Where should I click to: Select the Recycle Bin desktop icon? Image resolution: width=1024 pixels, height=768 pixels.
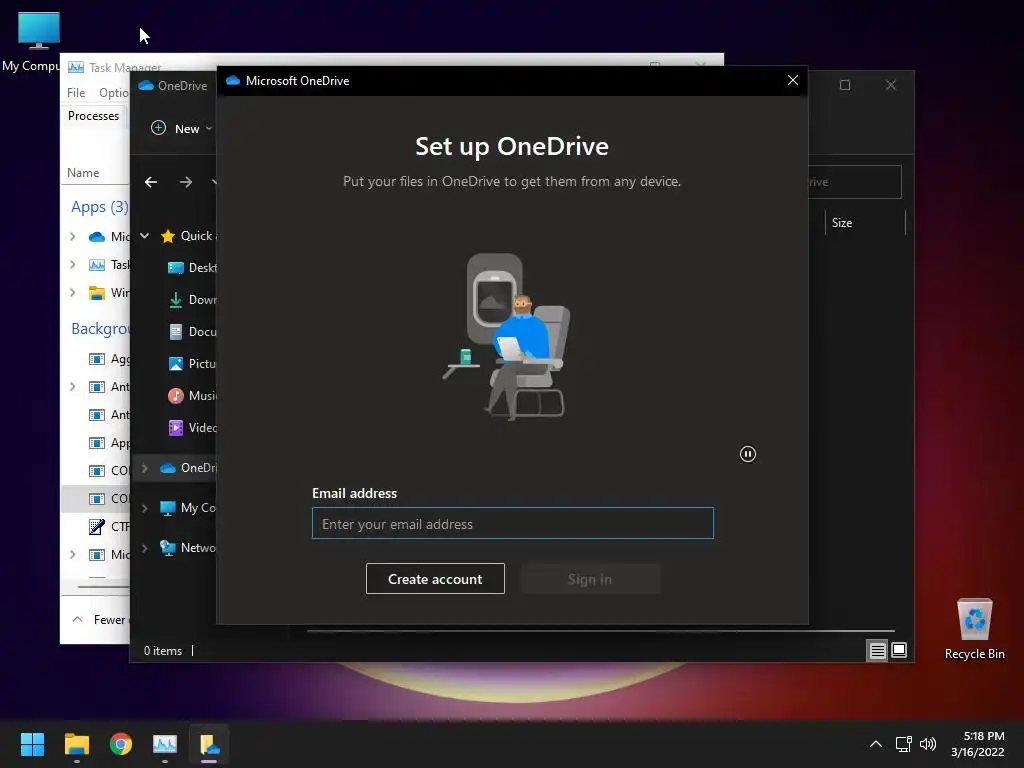click(x=974, y=628)
